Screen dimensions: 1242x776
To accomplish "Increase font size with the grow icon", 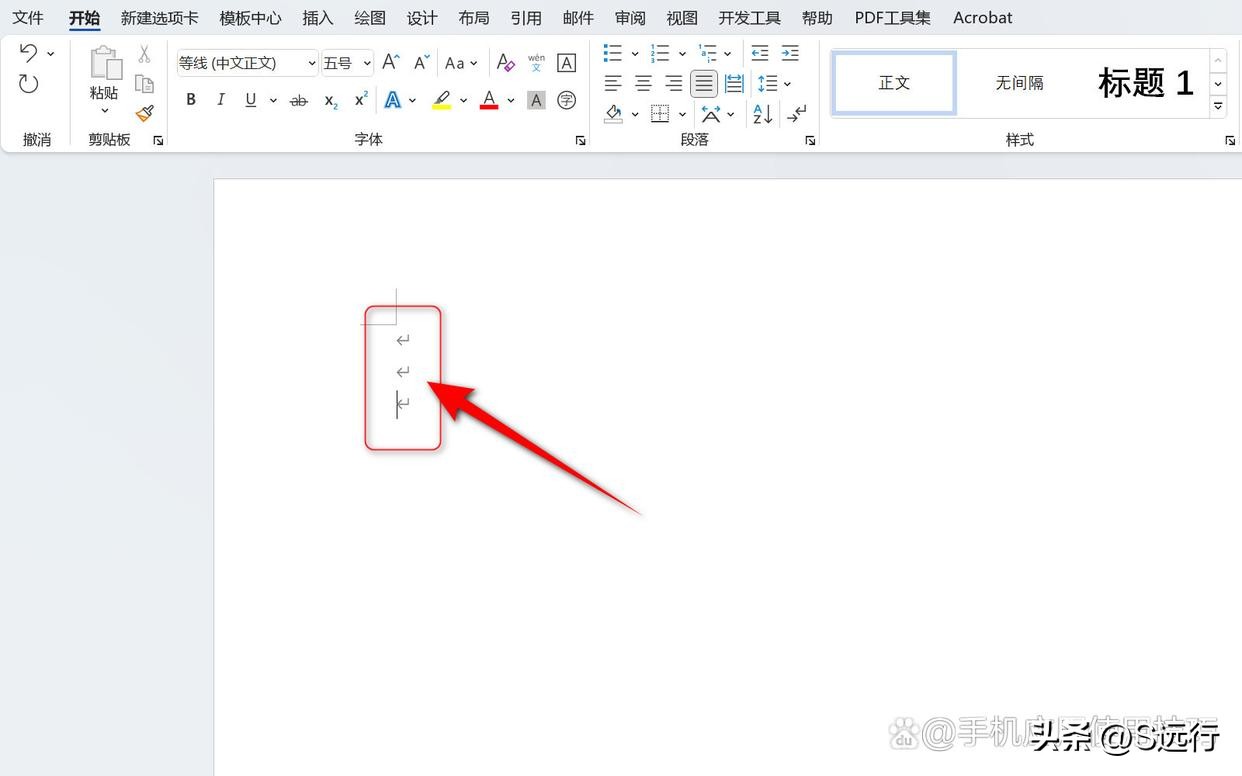I will pos(391,63).
